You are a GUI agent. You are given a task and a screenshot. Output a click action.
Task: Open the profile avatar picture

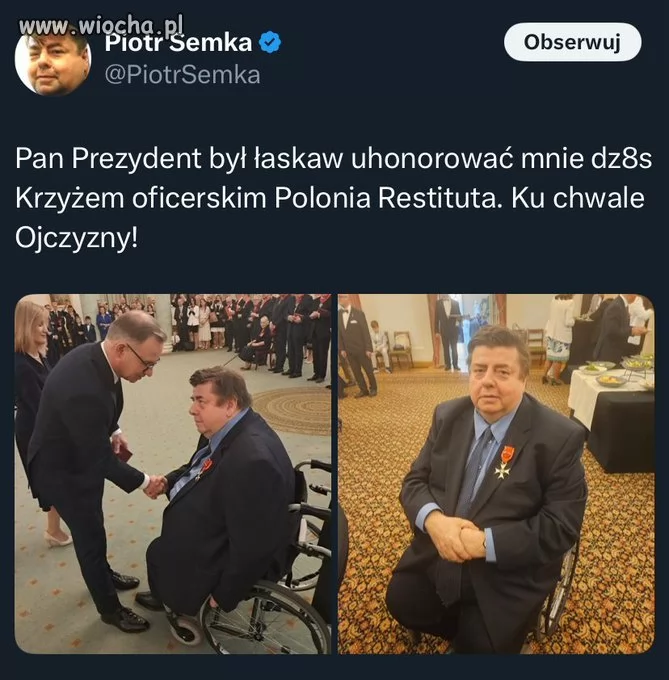pyautogui.click(x=53, y=59)
